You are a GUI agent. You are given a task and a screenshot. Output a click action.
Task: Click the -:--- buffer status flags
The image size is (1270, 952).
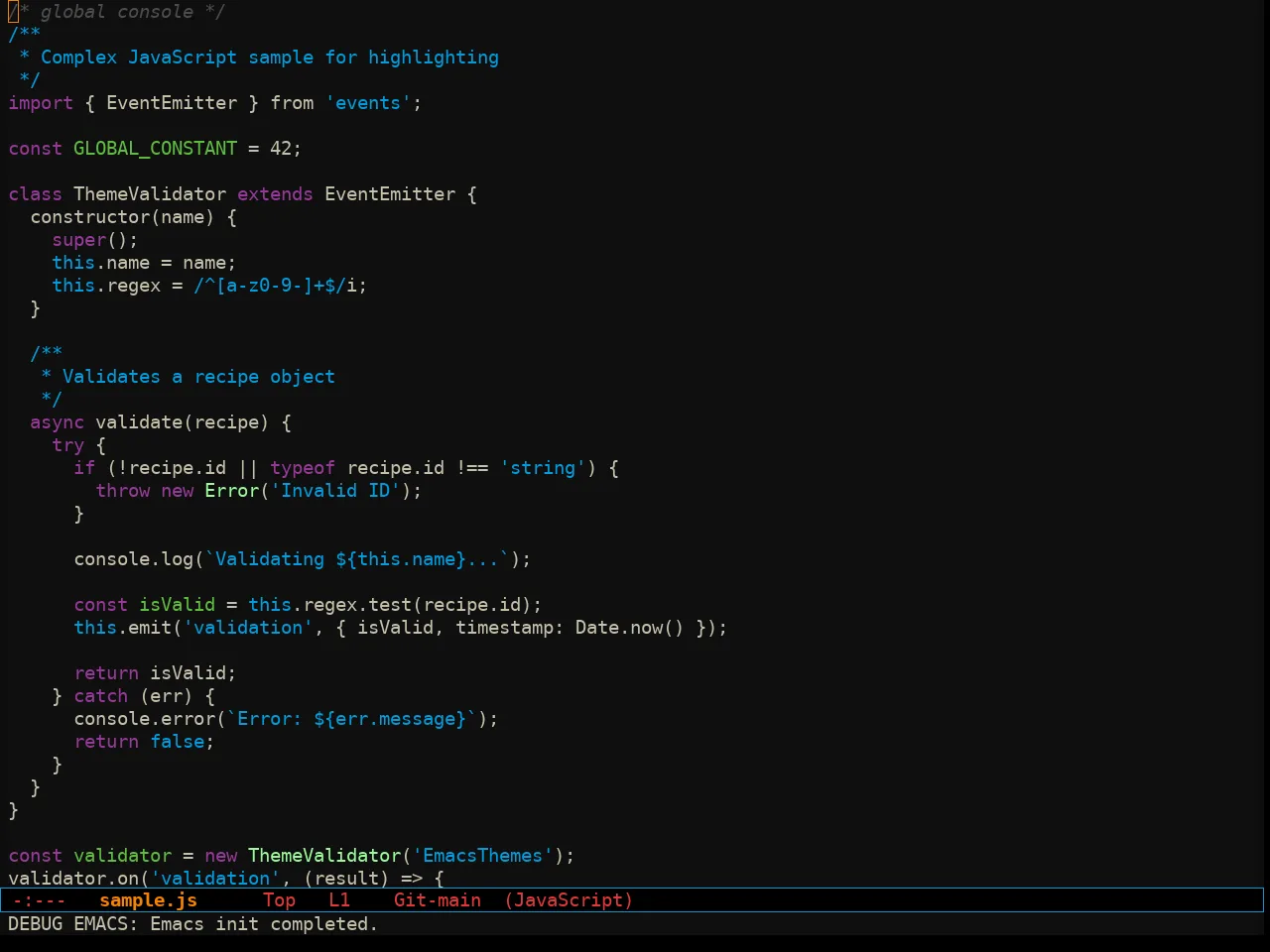[39, 900]
